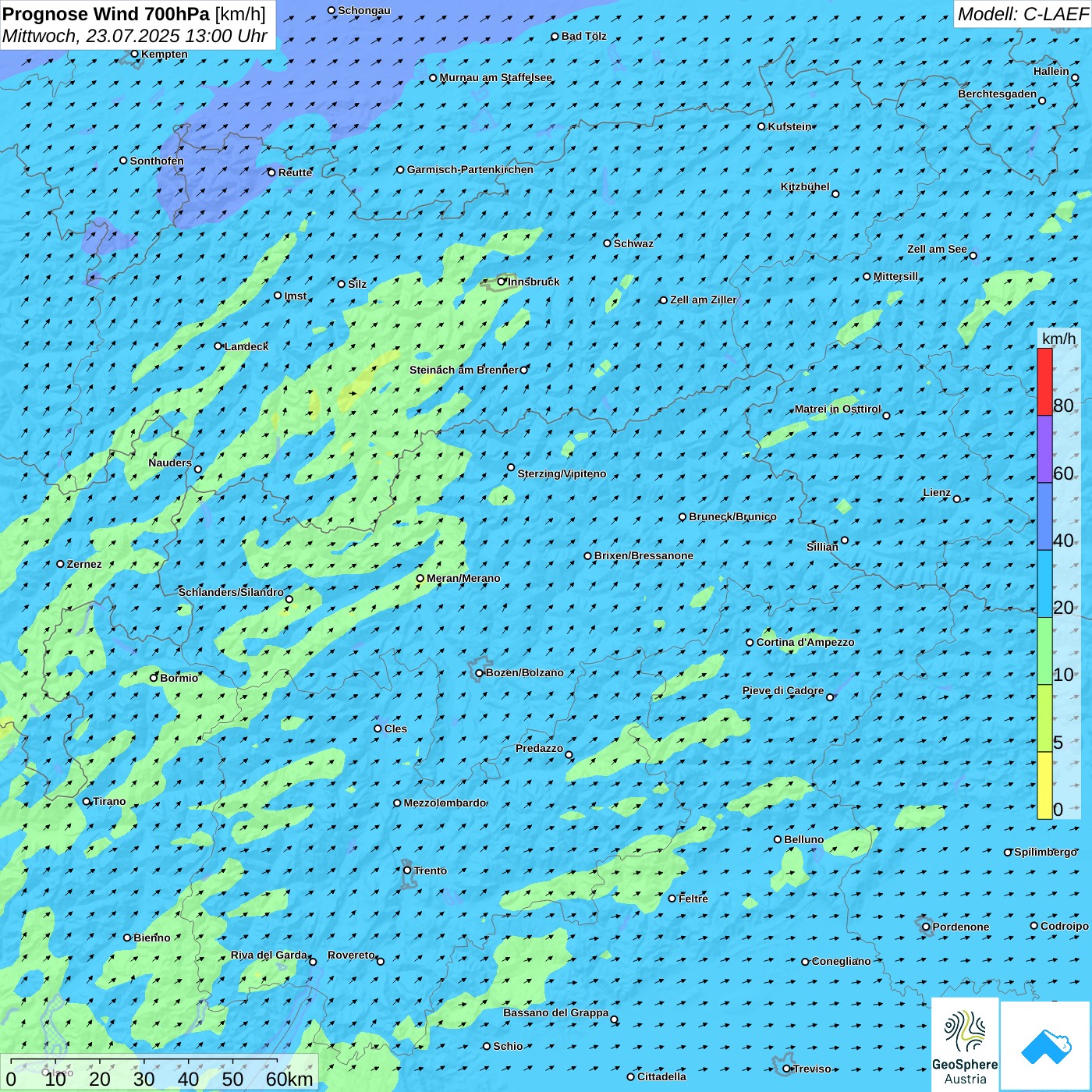The height and width of the screenshot is (1092, 1092).
Task: Click the Mezzolombardo label
Action: pos(445,803)
